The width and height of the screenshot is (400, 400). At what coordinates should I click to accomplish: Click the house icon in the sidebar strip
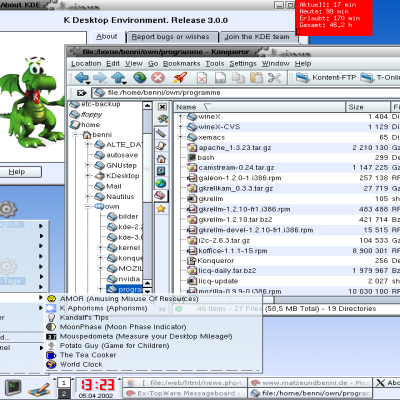point(161,159)
